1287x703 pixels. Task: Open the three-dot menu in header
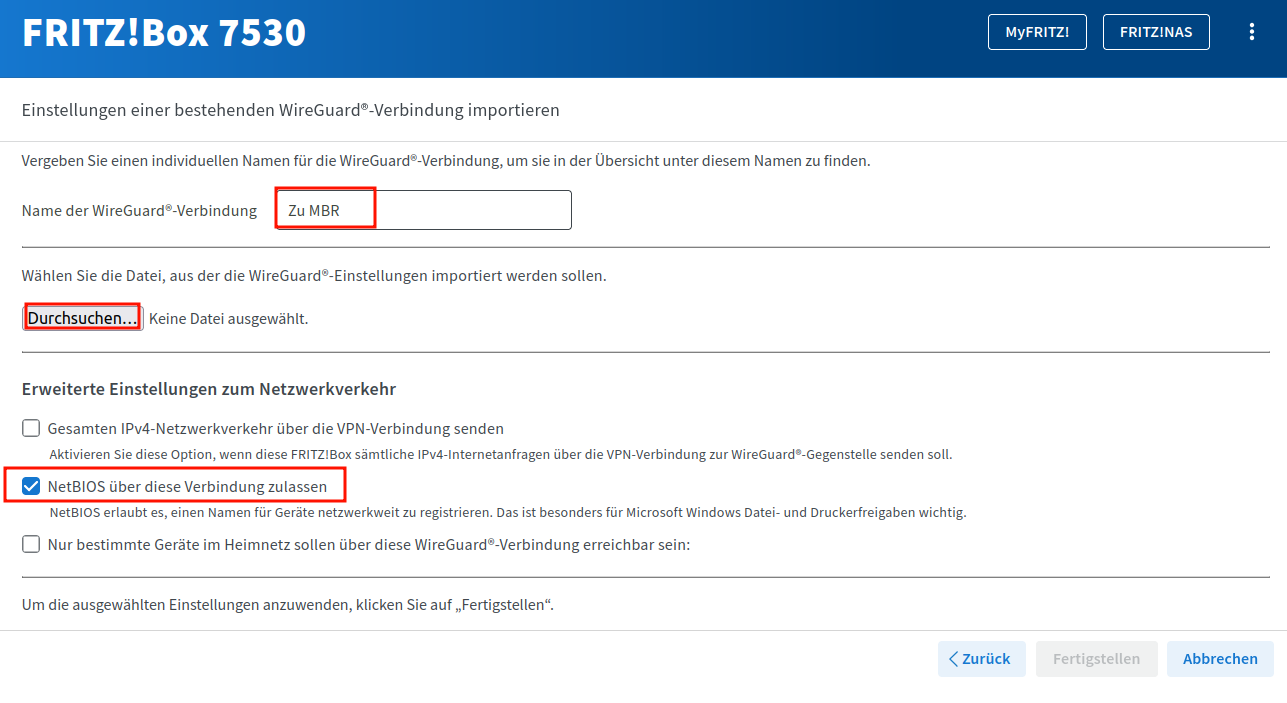tap(1251, 32)
